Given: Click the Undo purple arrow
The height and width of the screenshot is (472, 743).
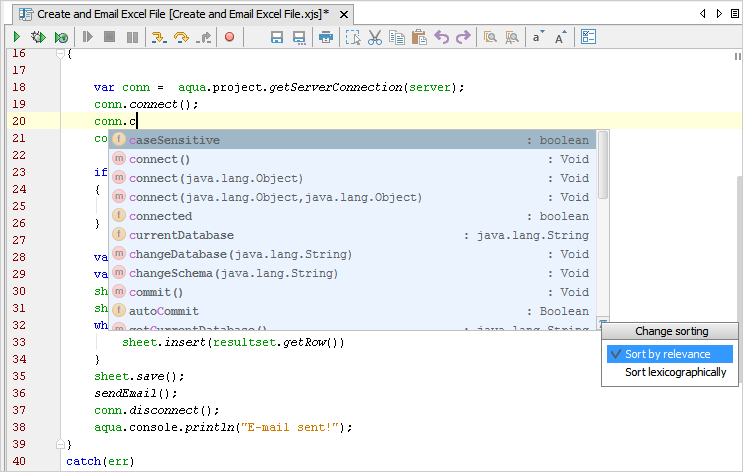Looking at the screenshot, I should tap(442, 37).
